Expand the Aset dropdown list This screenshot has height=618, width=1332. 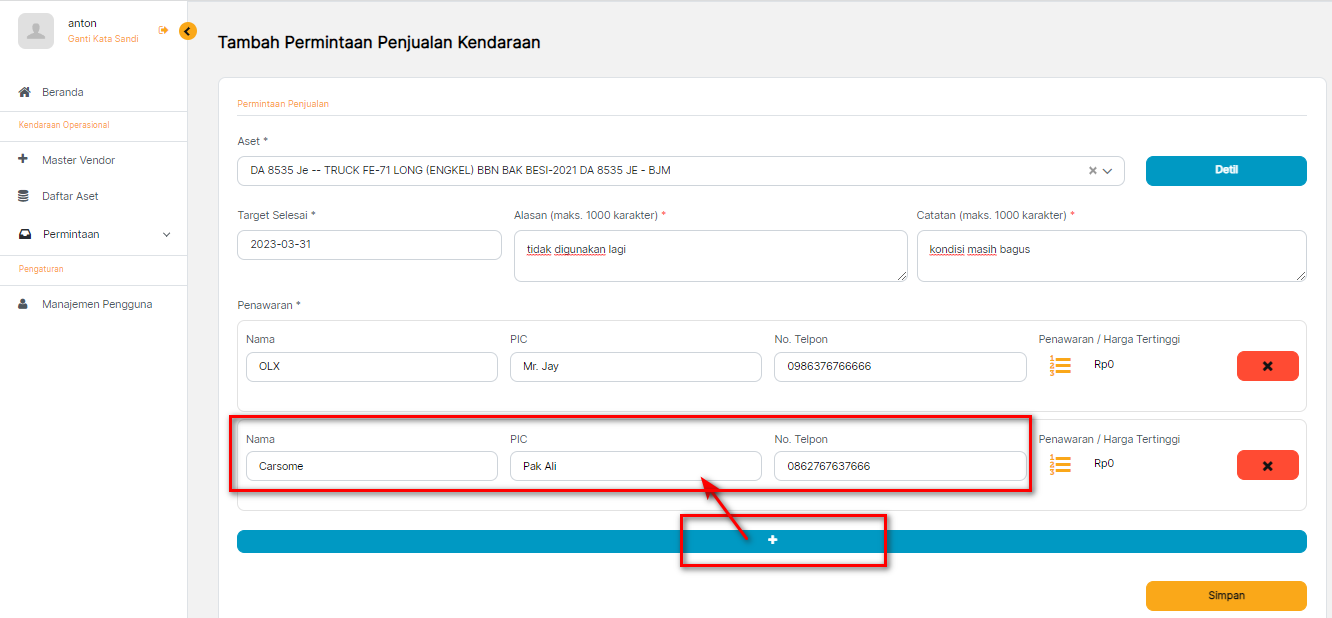click(x=1108, y=171)
